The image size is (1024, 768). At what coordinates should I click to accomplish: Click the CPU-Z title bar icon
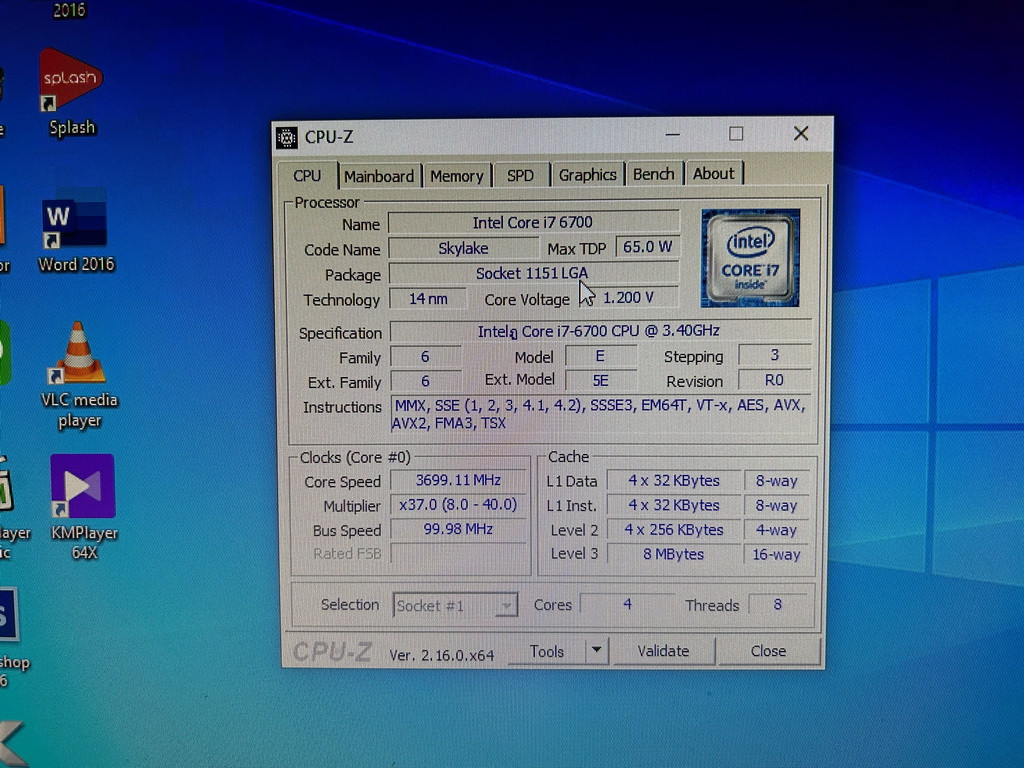(287, 137)
